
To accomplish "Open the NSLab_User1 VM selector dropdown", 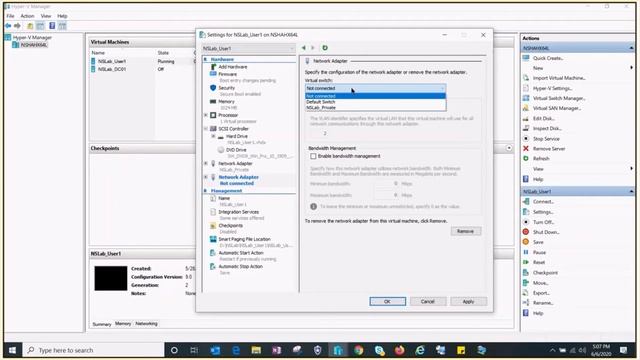I will [248, 48].
